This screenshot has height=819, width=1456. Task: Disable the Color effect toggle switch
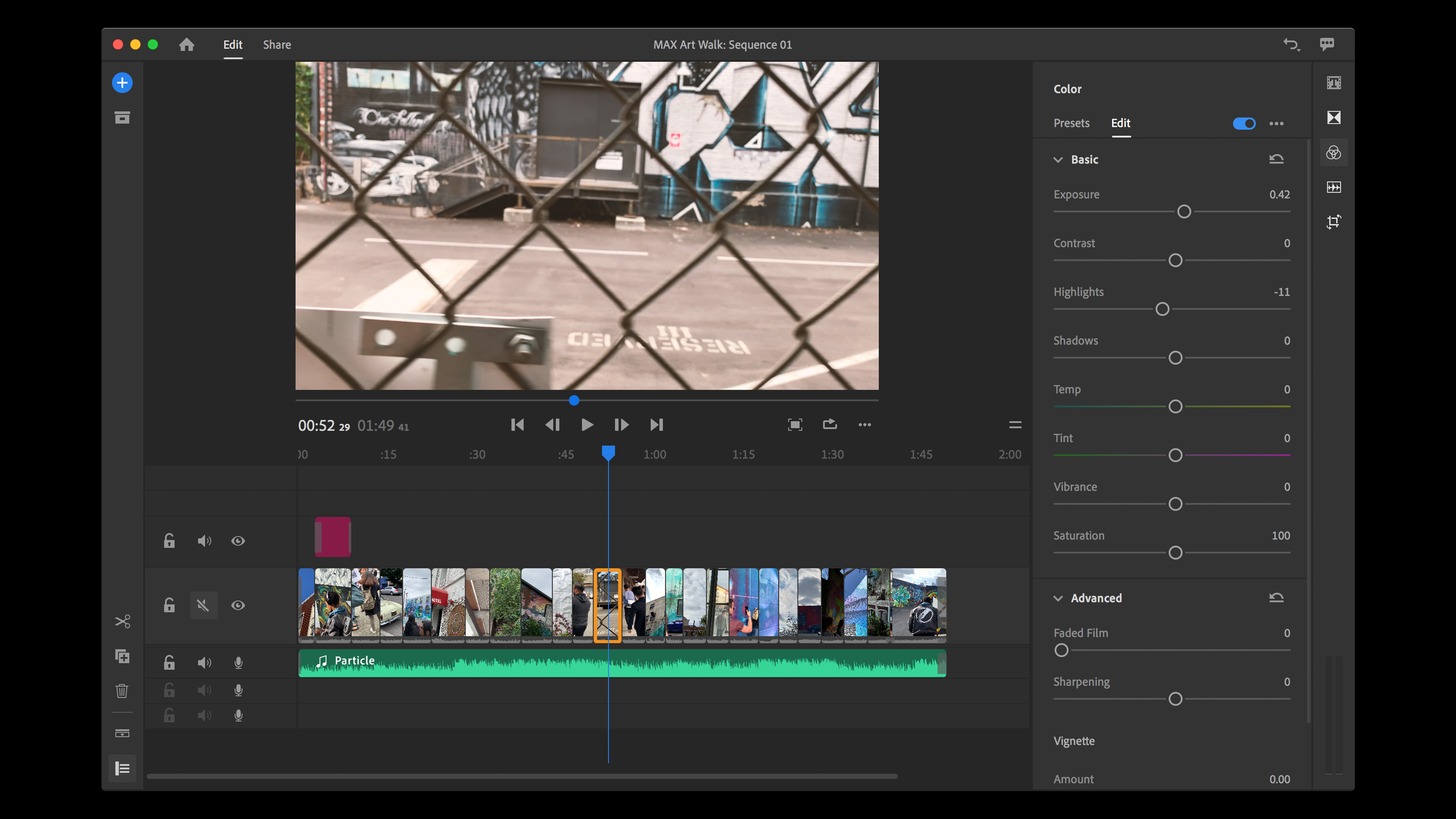pyautogui.click(x=1244, y=123)
